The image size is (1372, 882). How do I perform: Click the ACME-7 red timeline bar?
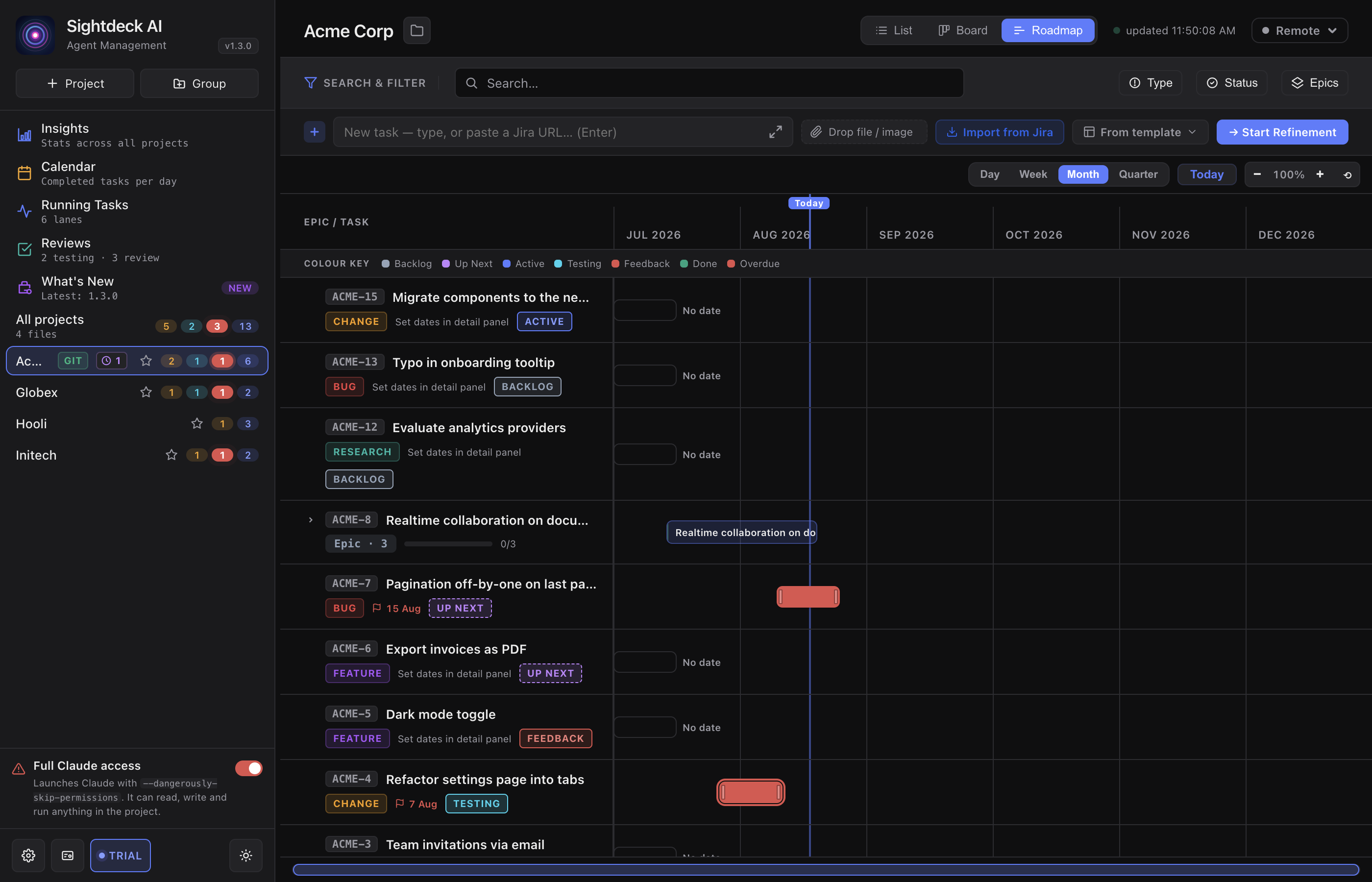(x=808, y=597)
